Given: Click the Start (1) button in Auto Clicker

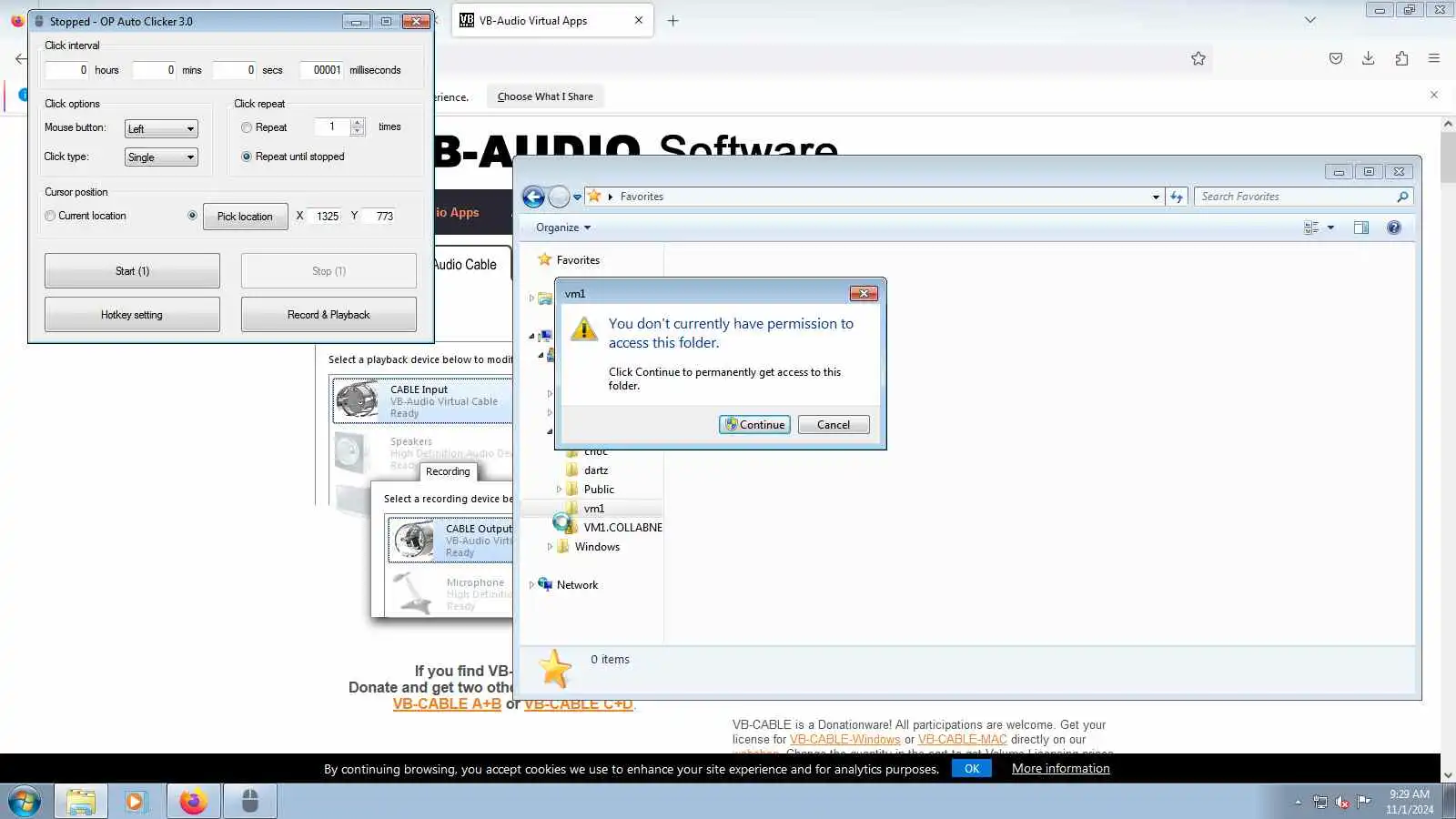Looking at the screenshot, I should pyautogui.click(x=132, y=271).
